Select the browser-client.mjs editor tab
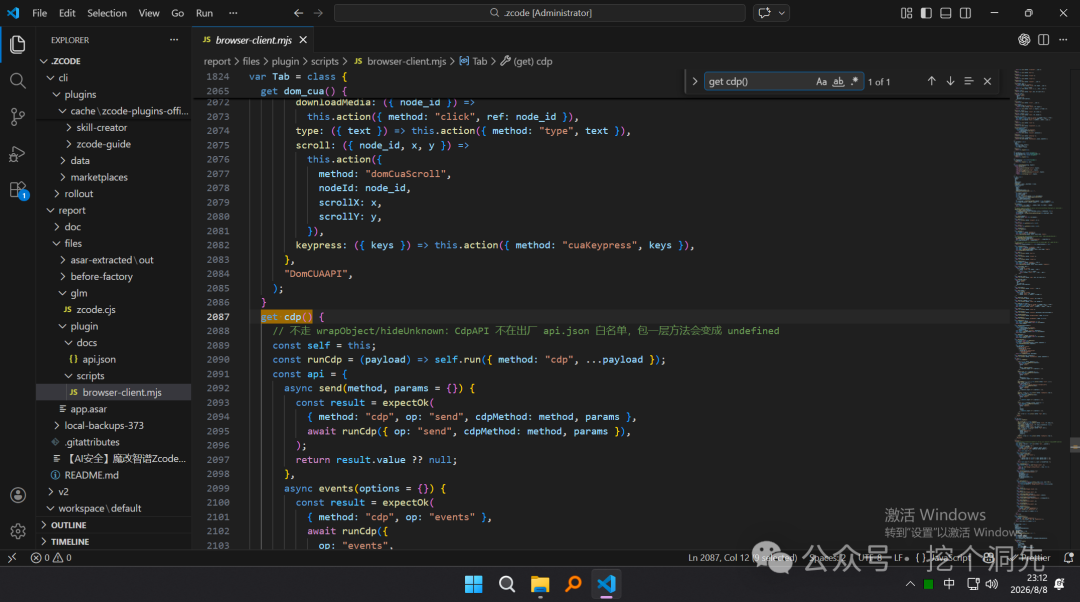The width and height of the screenshot is (1080, 602). pos(253,40)
